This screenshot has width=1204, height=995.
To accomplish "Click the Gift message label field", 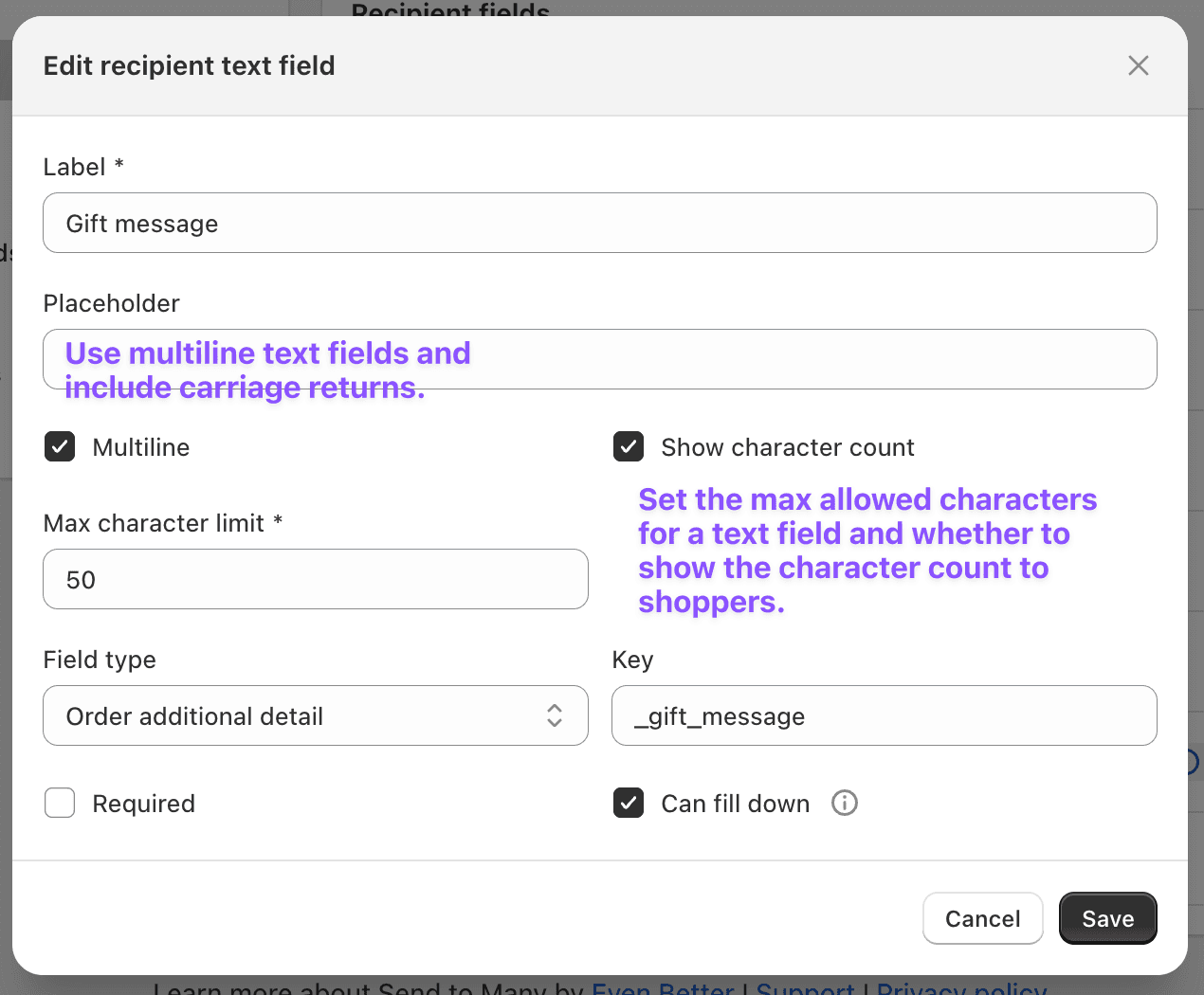I will click(x=599, y=223).
